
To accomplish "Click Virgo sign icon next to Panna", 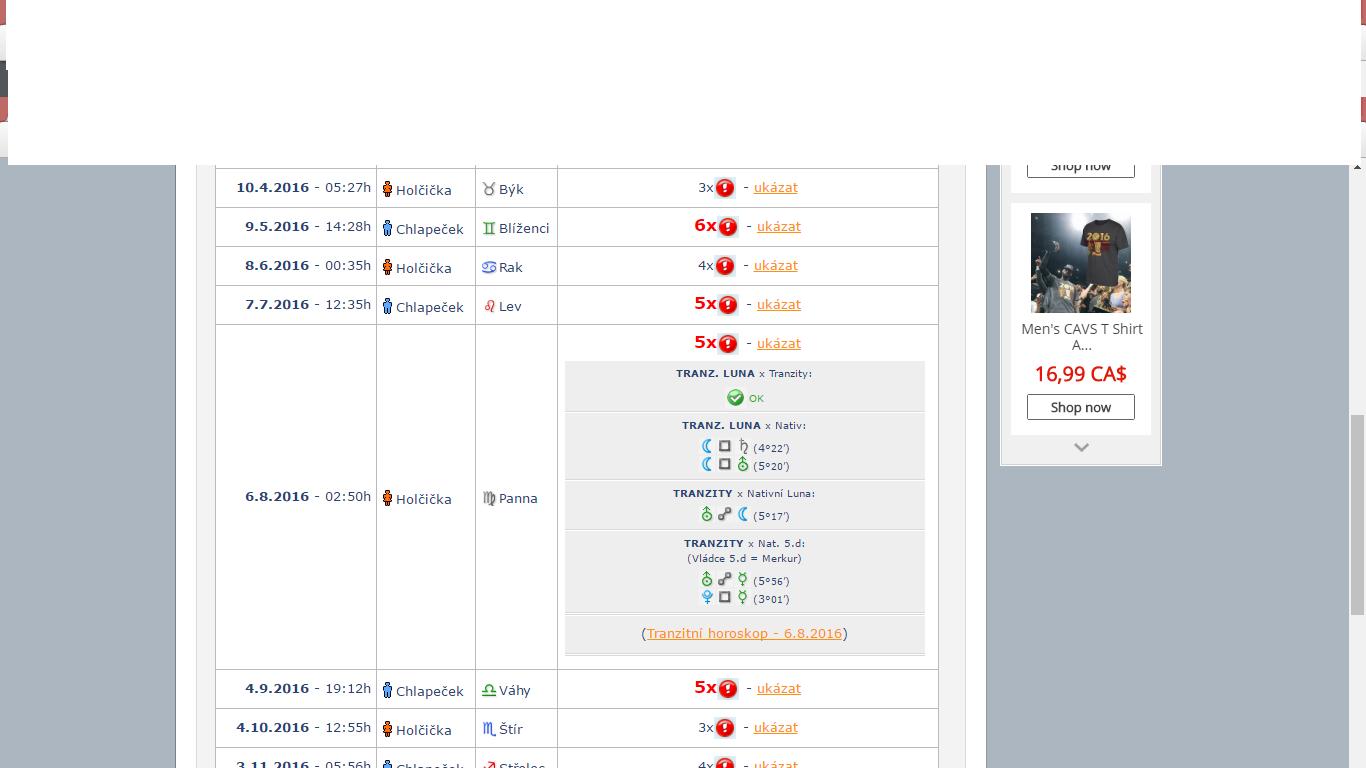I will (489, 498).
